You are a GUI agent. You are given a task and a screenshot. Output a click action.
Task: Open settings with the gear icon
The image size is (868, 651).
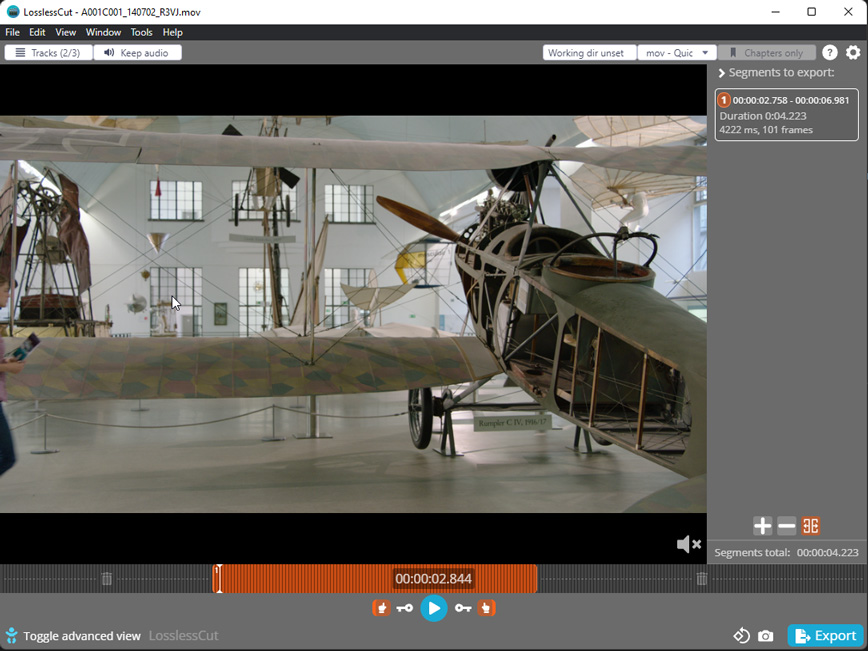click(x=853, y=53)
